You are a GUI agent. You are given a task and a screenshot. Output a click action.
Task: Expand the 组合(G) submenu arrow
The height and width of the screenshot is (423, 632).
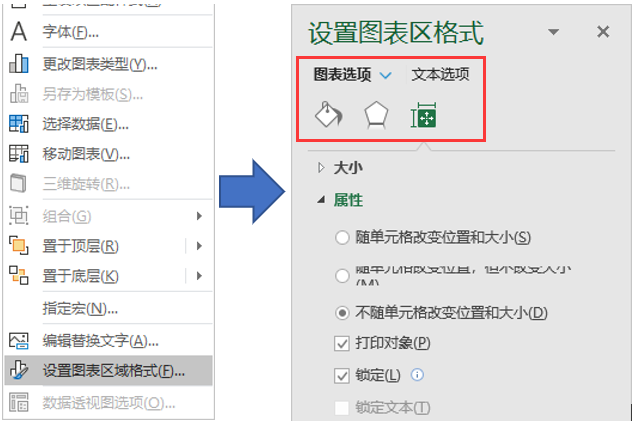coord(199,216)
